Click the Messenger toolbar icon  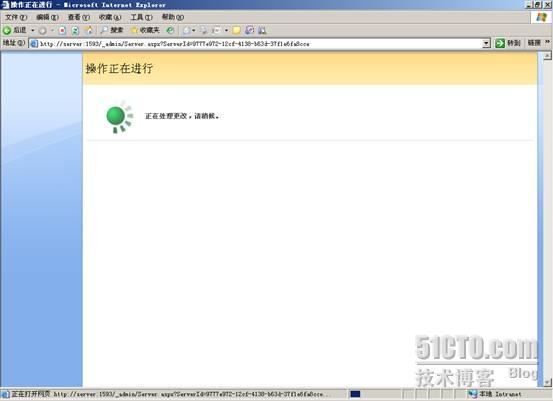(x=262, y=31)
